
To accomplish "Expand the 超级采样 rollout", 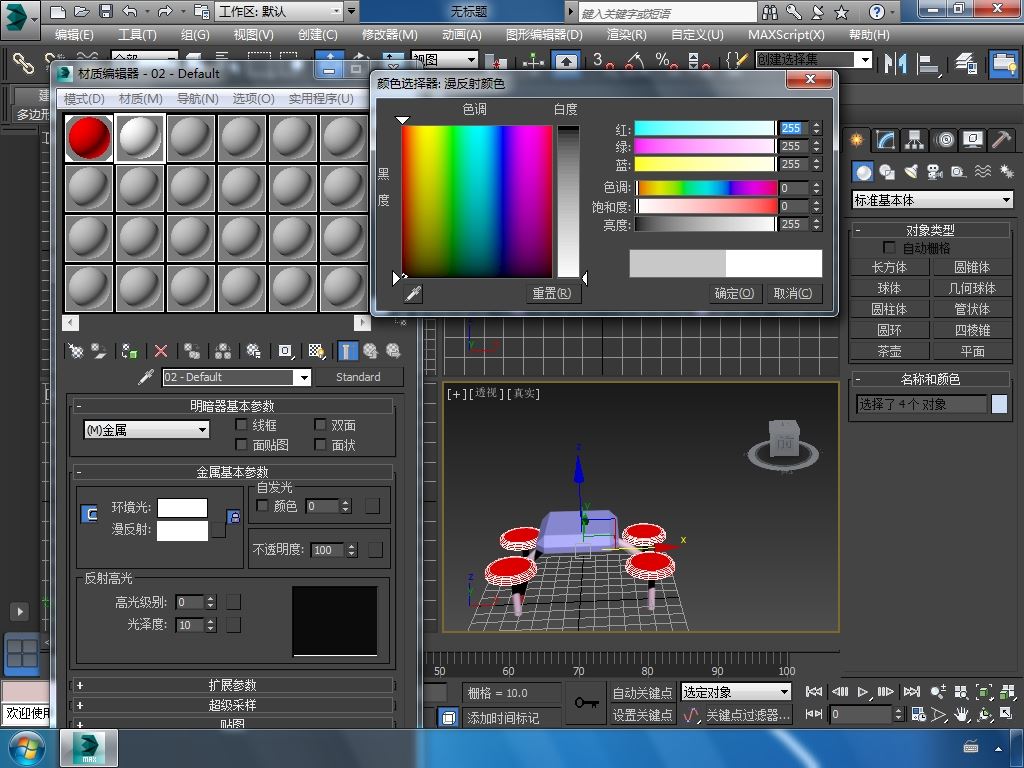I will tap(232, 705).
